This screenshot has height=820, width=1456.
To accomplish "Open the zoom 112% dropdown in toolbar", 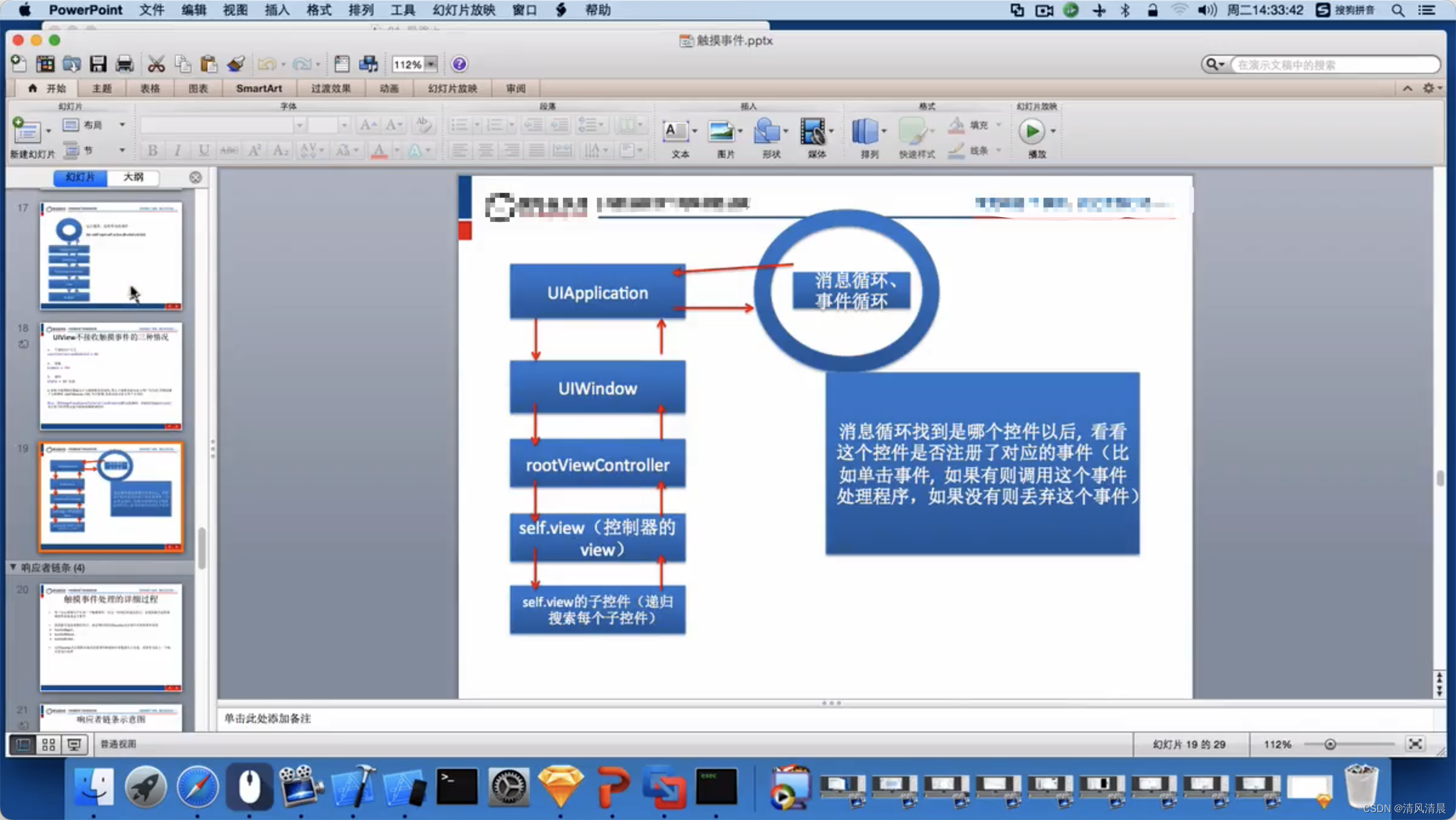I will 431,64.
